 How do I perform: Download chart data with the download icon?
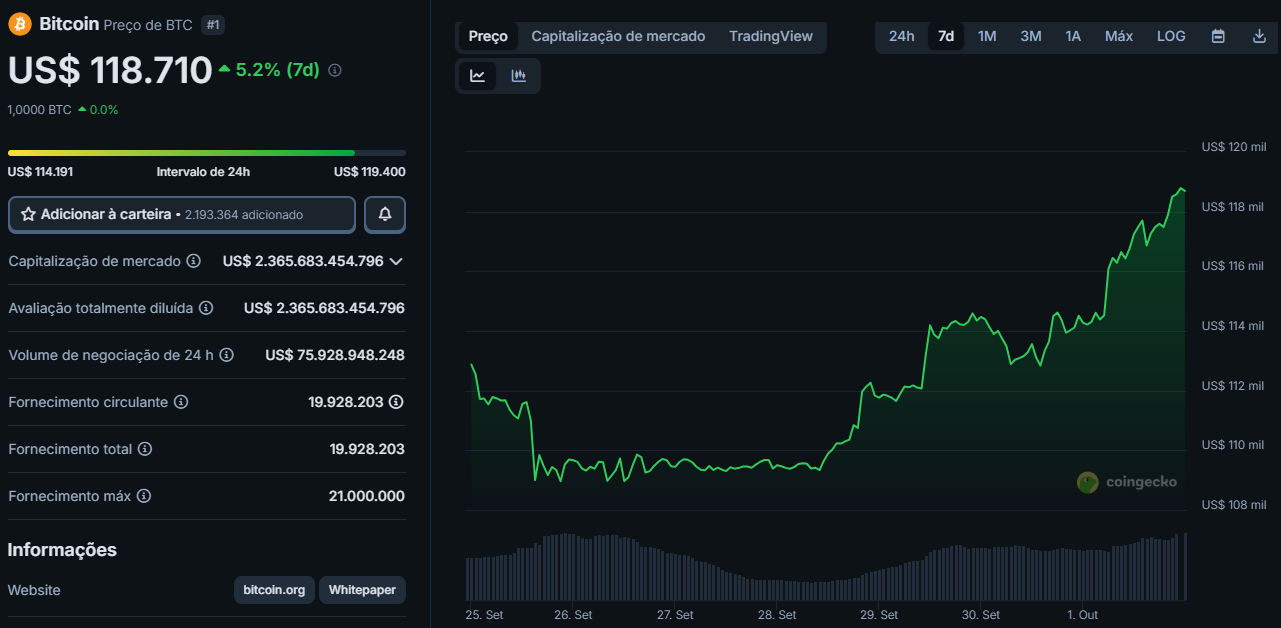click(1259, 36)
